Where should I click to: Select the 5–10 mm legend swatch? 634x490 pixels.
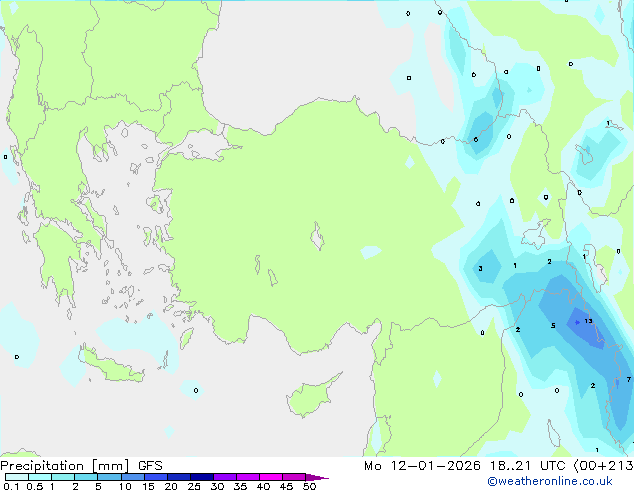point(109,477)
